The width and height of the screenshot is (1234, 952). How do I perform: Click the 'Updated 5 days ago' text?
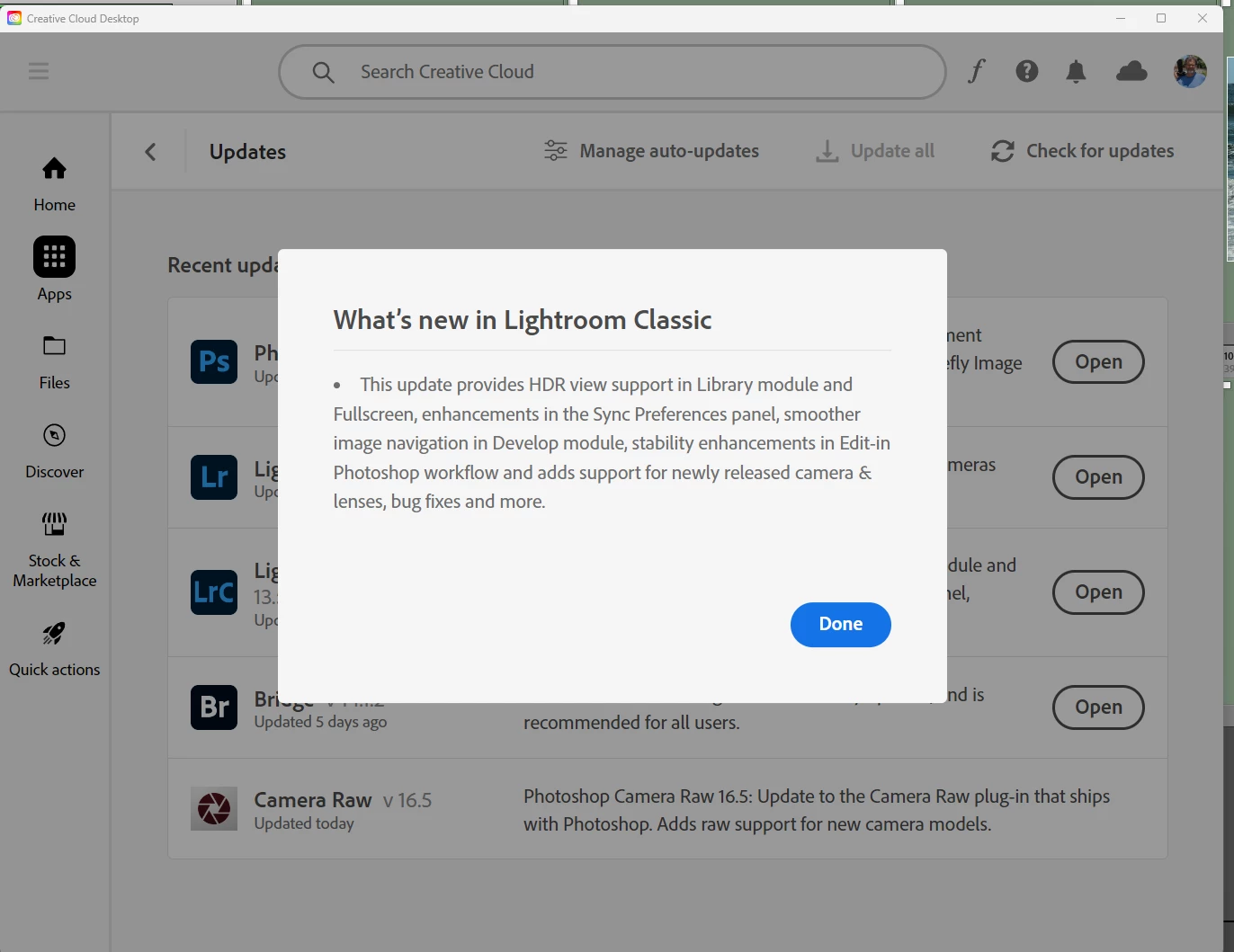(320, 722)
